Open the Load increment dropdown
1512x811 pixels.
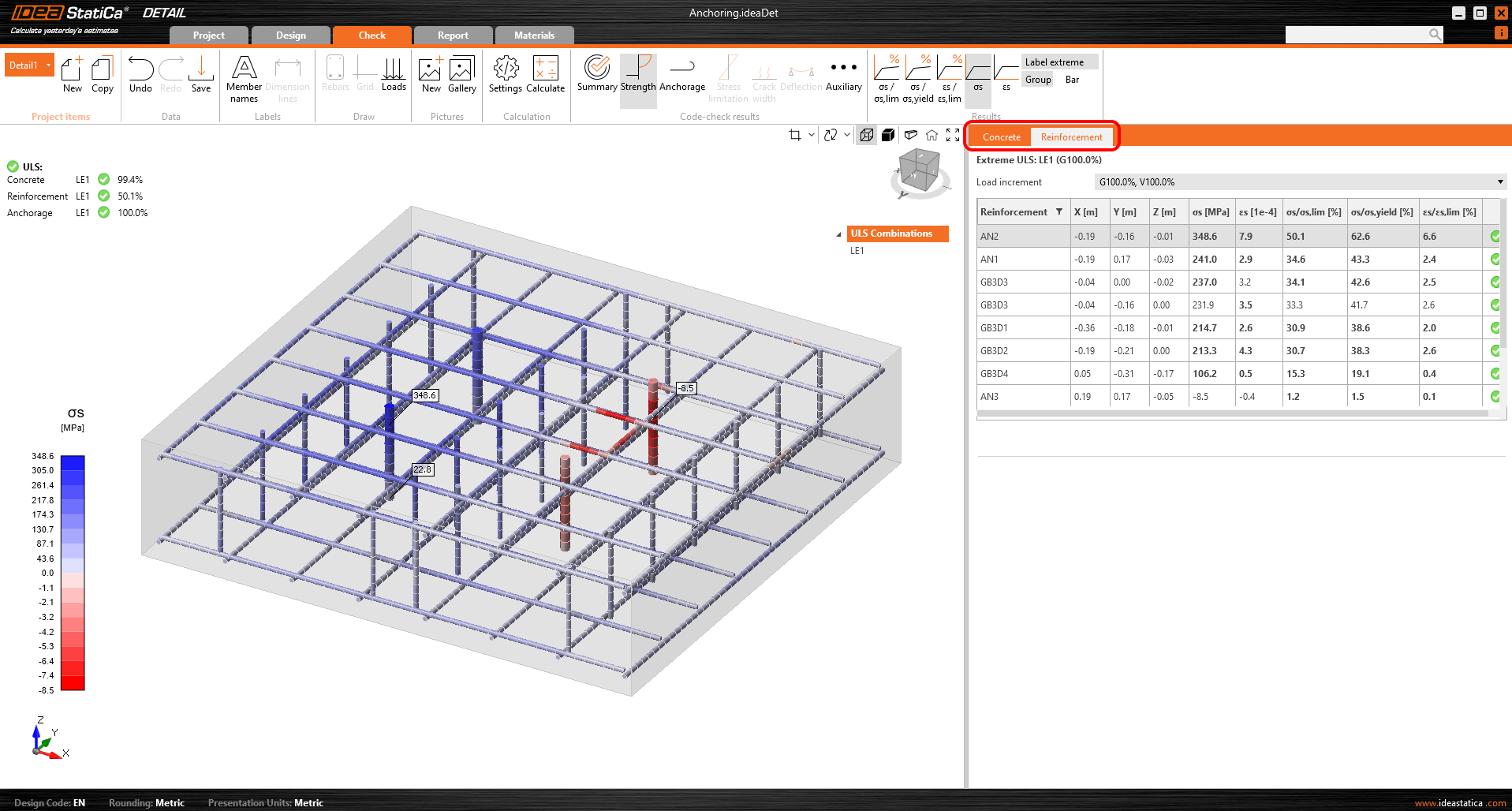pos(1300,182)
